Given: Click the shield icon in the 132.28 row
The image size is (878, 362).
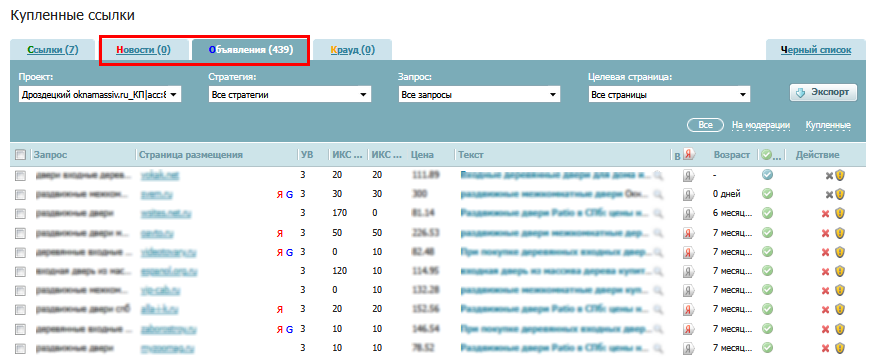Looking at the screenshot, I should (839, 290).
